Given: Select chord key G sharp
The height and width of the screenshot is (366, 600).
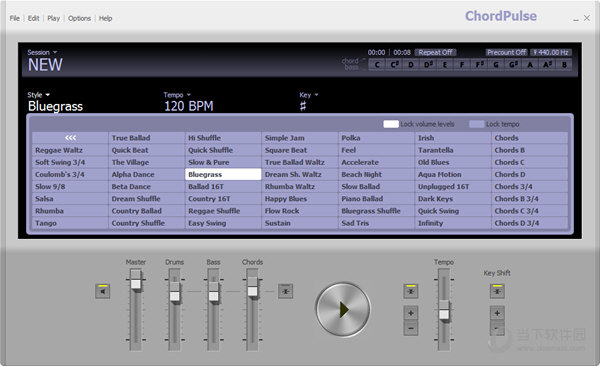Looking at the screenshot, I should coord(513,65).
